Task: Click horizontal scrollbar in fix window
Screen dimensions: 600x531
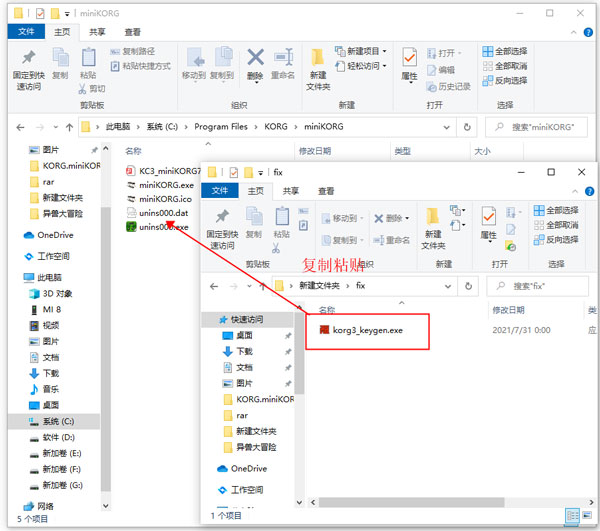Action: [411, 502]
